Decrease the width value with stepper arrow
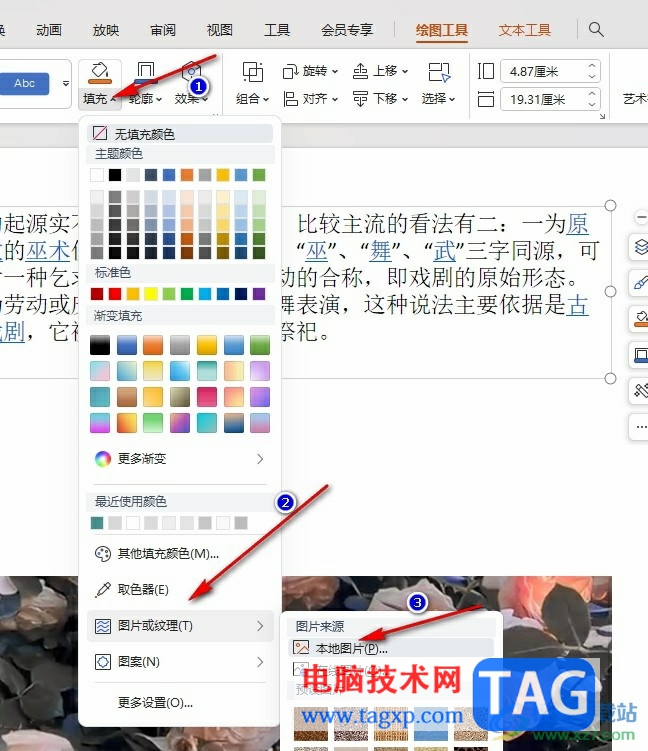Image resolution: width=648 pixels, height=751 pixels. [592, 105]
